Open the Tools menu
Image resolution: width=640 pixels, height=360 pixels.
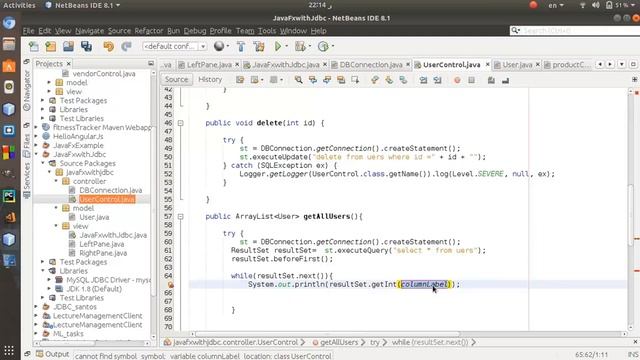(267, 31)
